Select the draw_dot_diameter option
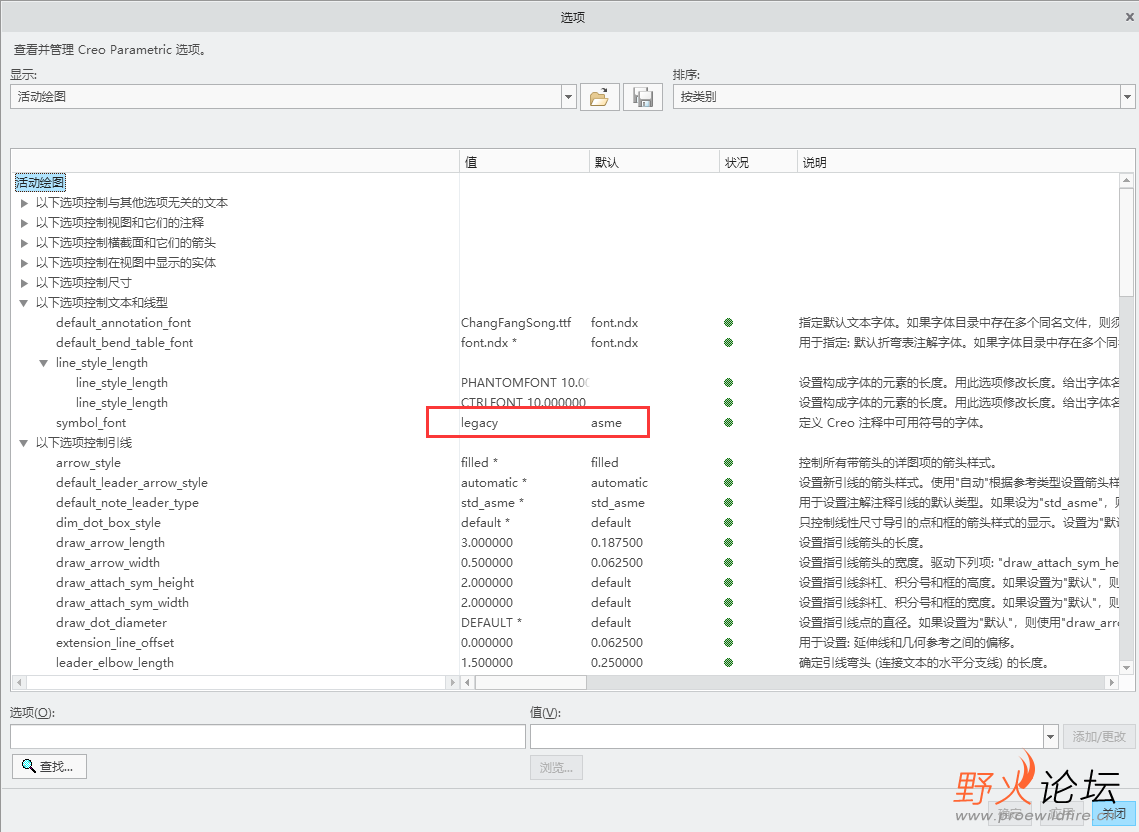 111,623
